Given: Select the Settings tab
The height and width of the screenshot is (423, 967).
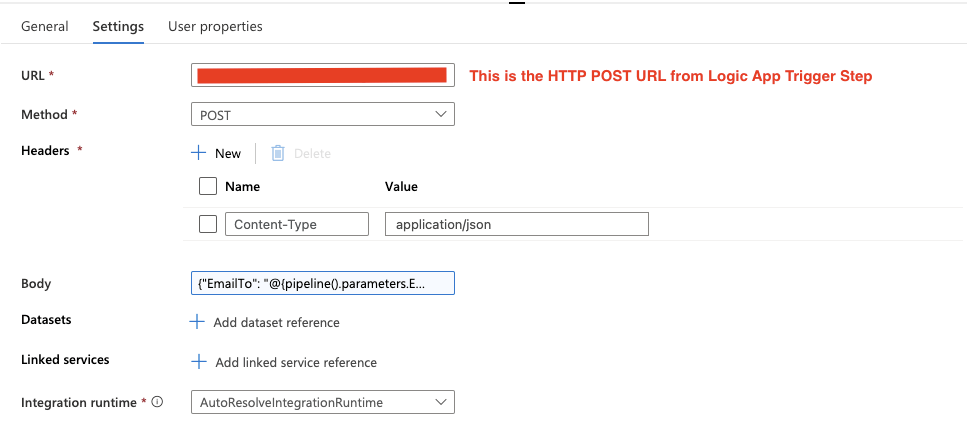Looking at the screenshot, I should [x=118, y=26].
